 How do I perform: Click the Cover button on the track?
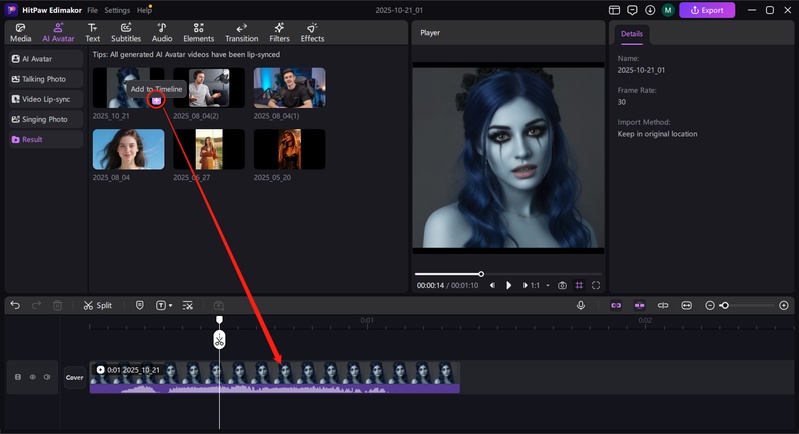75,377
